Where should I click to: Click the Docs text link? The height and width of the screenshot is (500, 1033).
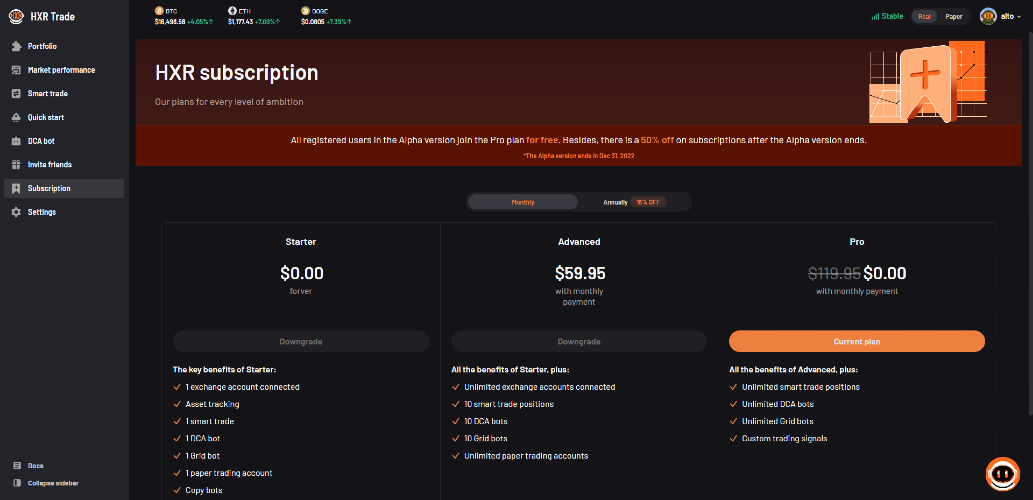point(36,466)
